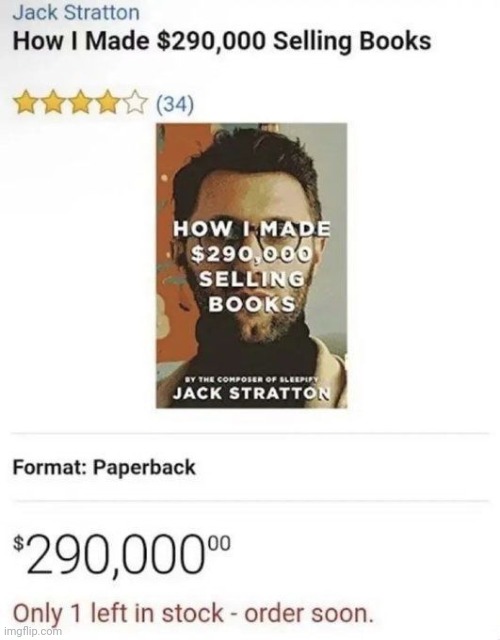Open the book cover image
Viewport: 500px width, 640px height.
tap(251, 266)
